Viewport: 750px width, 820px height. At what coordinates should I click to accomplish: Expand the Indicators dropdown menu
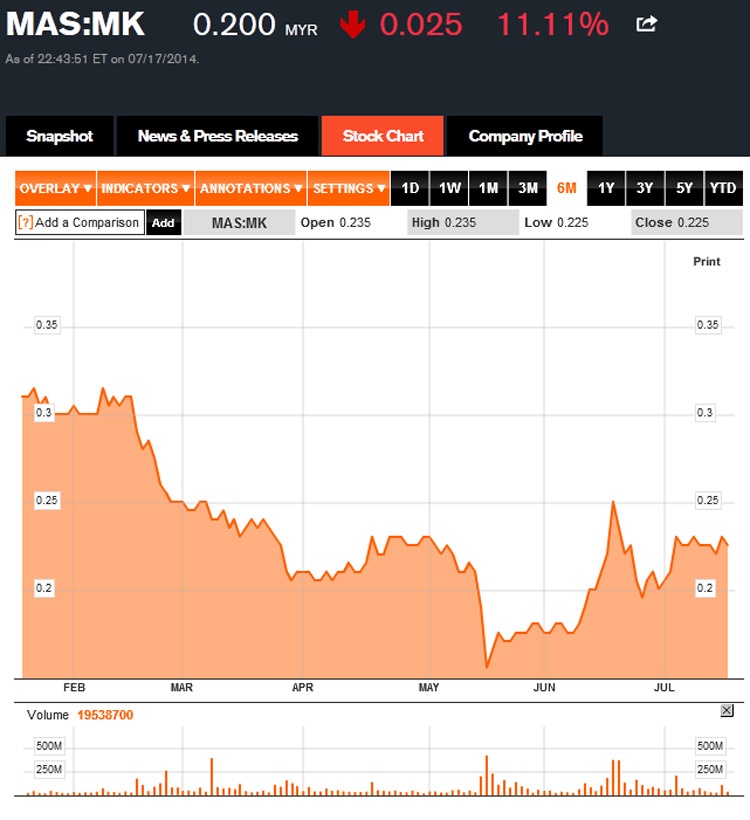[145, 188]
